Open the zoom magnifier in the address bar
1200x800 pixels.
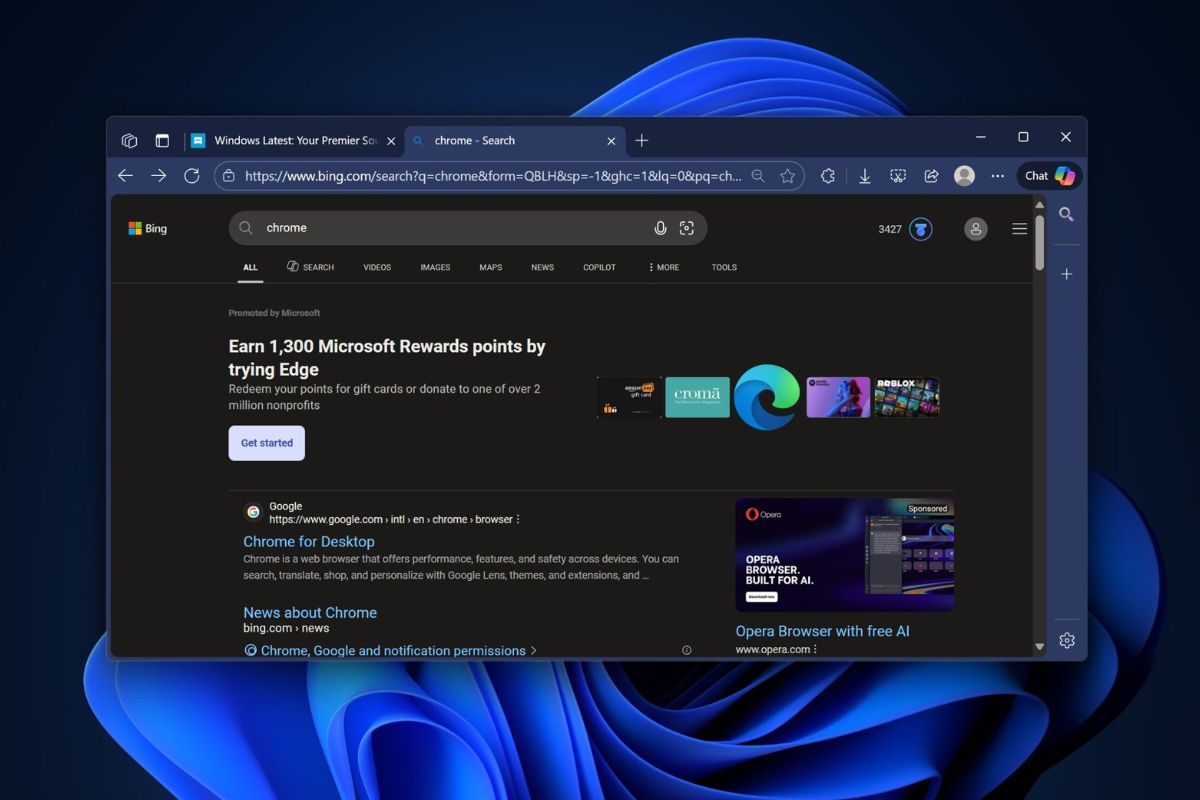coord(758,176)
